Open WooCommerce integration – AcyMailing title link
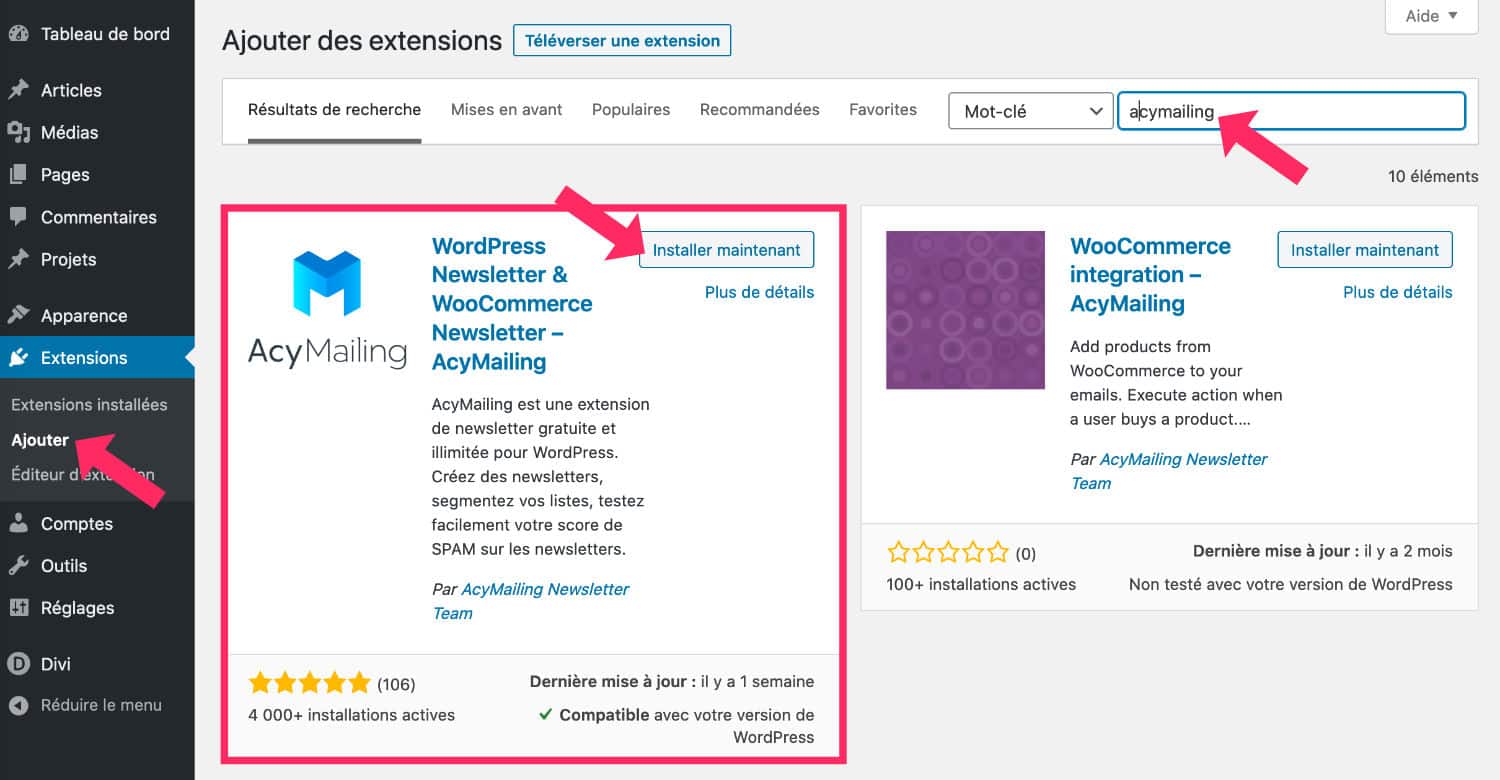This screenshot has width=1500, height=780. (1150, 275)
